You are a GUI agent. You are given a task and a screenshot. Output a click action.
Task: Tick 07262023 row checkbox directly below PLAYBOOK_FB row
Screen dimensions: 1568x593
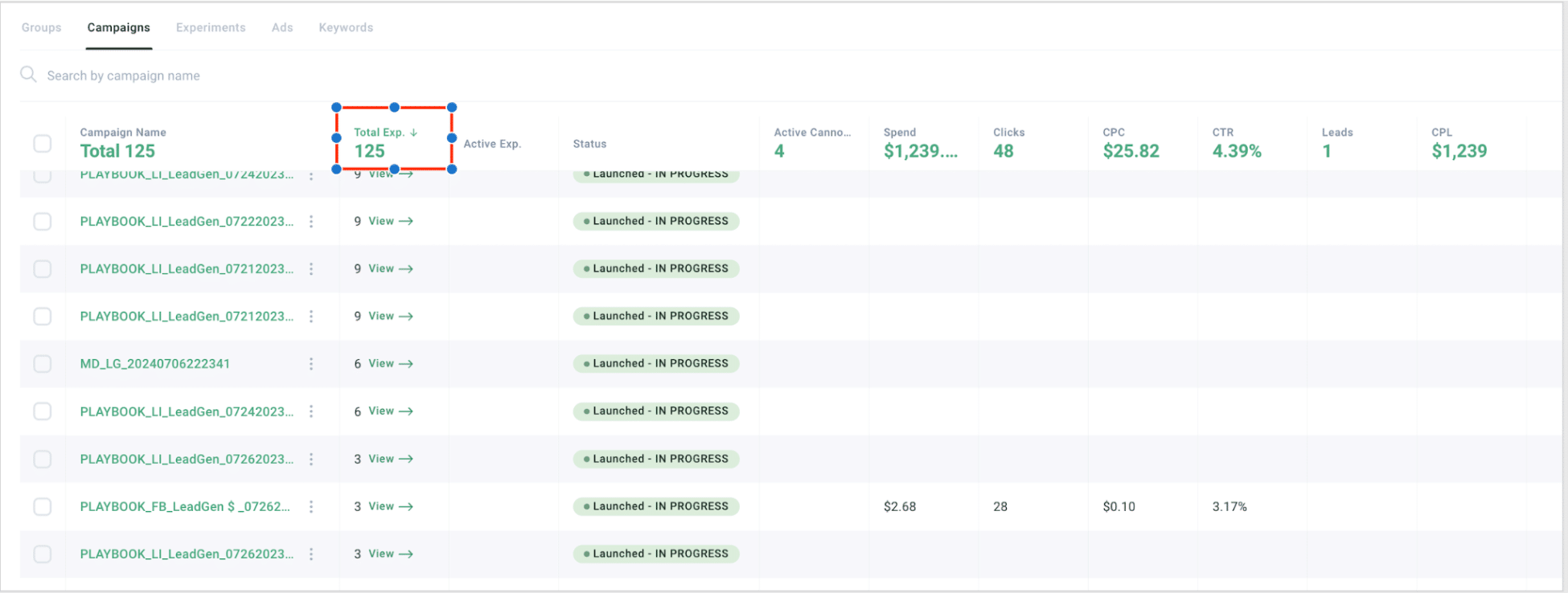click(43, 554)
